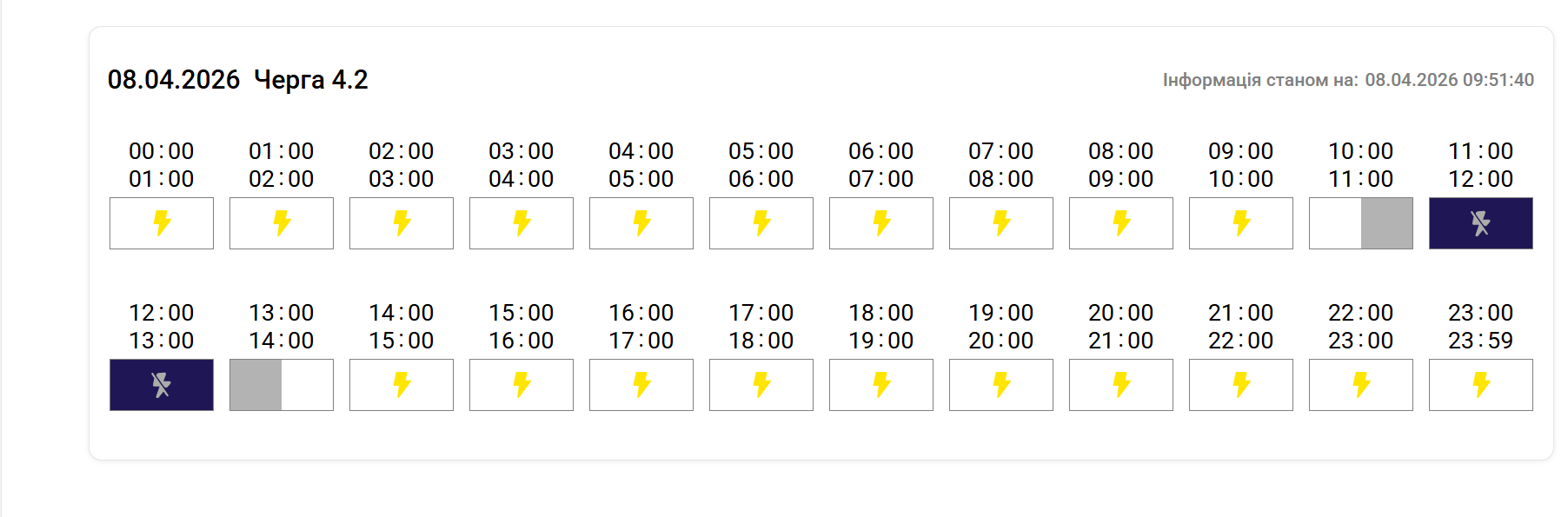Click the bolt icon for 21:00–22:00

(x=1241, y=385)
